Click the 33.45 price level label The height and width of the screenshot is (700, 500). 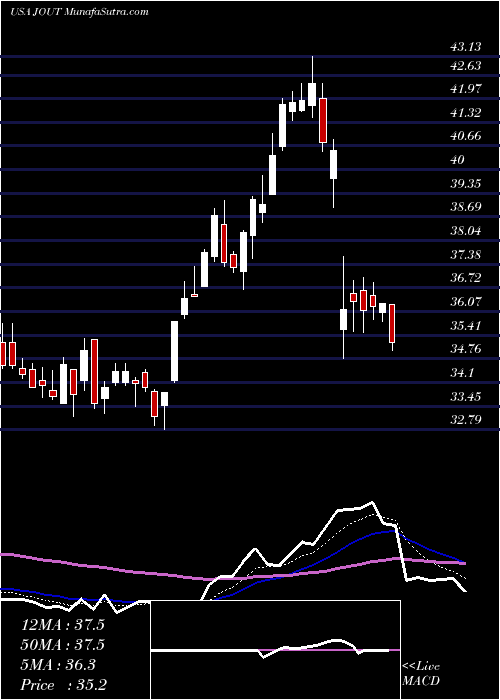[465, 396]
